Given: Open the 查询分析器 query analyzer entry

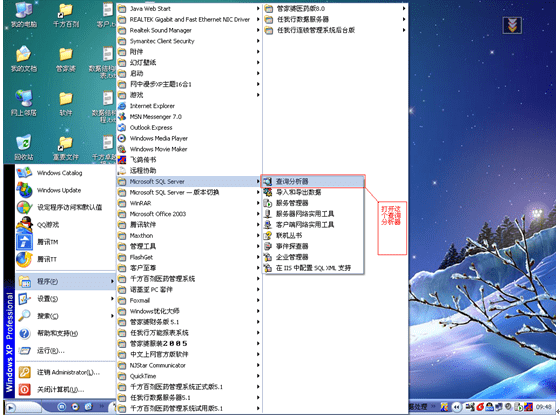Looking at the screenshot, I should pyautogui.click(x=313, y=181).
